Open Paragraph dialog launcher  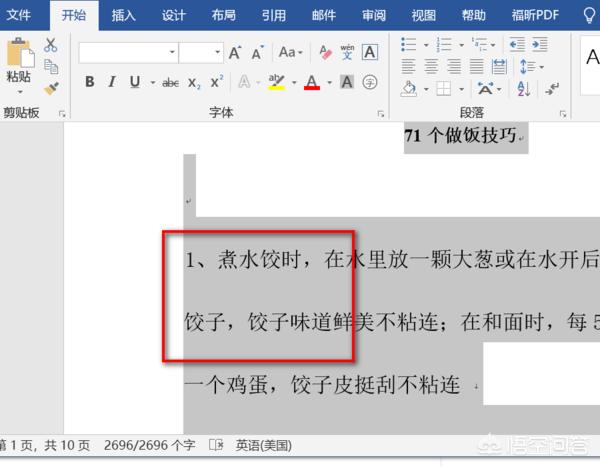click(562, 114)
